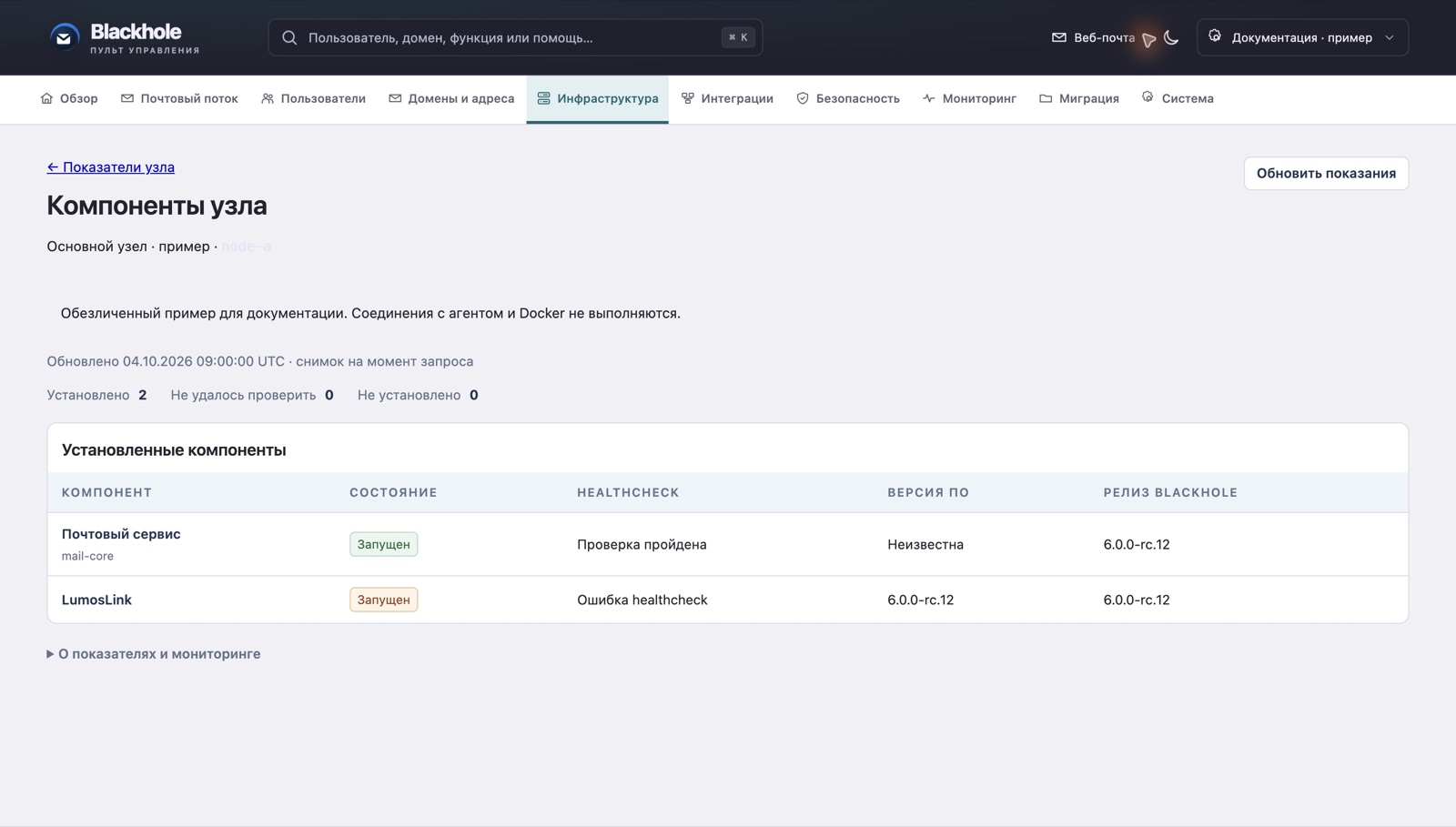Click the Установлено 2 counter
This screenshot has width=1456, height=827.
pos(96,395)
